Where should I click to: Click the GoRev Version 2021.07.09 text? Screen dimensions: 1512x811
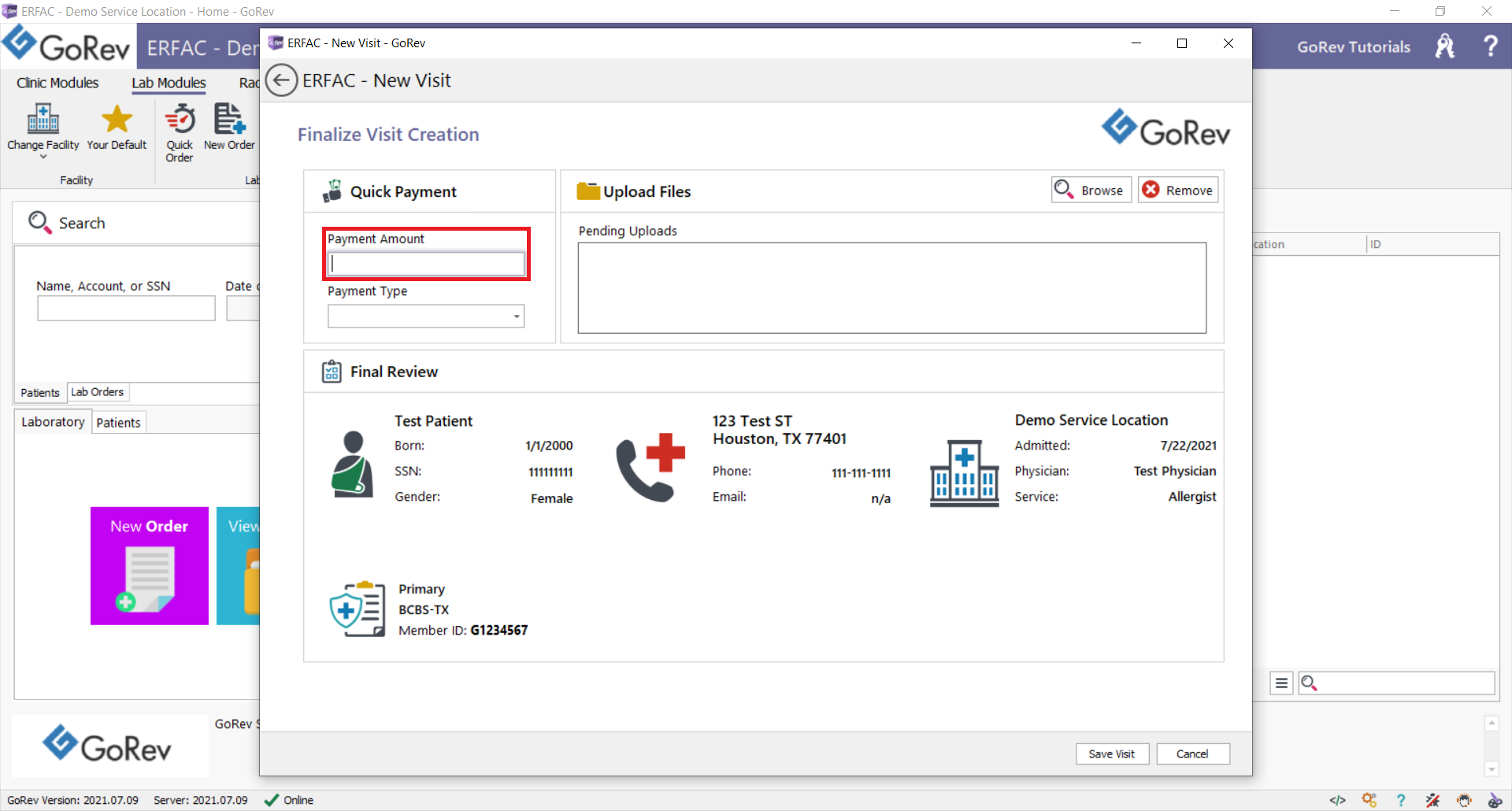pyautogui.click(x=72, y=800)
